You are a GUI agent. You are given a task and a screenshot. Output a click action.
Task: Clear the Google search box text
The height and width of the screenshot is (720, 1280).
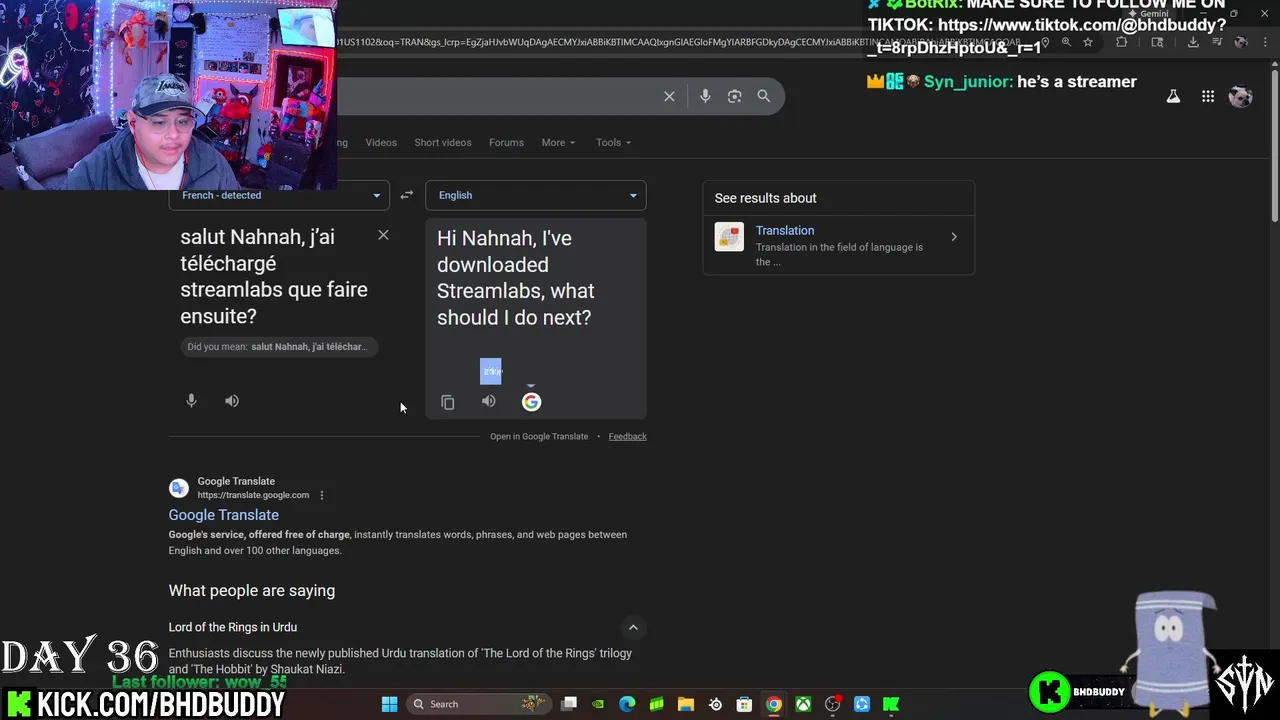click(x=669, y=96)
